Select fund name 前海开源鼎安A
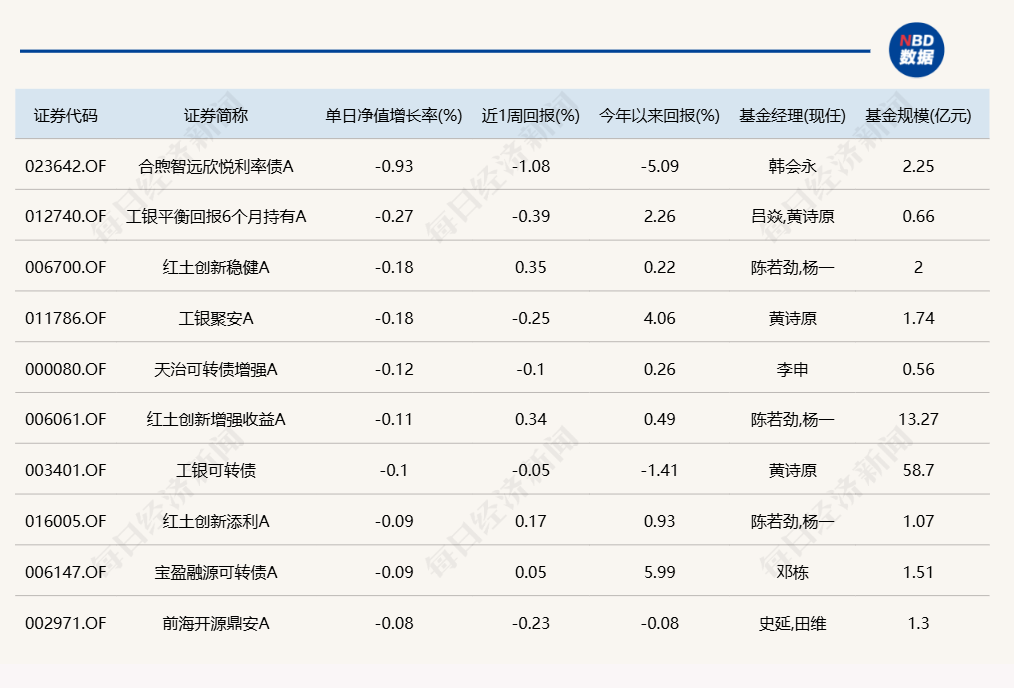Screen dimensions: 1014x688 pyautogui.click(x=216, y=623)
